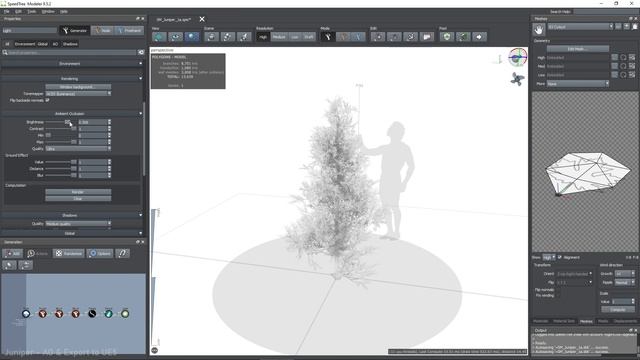Select the blue tree Mode icon
This screenshot has width=640, height=360.
click(358, 37)
